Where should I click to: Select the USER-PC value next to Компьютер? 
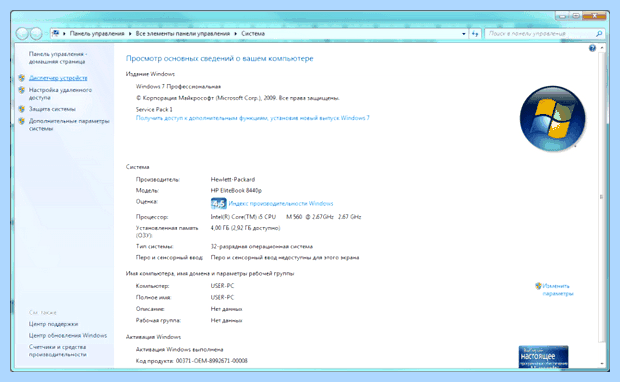pyautogui.click(x=222, y=286)
